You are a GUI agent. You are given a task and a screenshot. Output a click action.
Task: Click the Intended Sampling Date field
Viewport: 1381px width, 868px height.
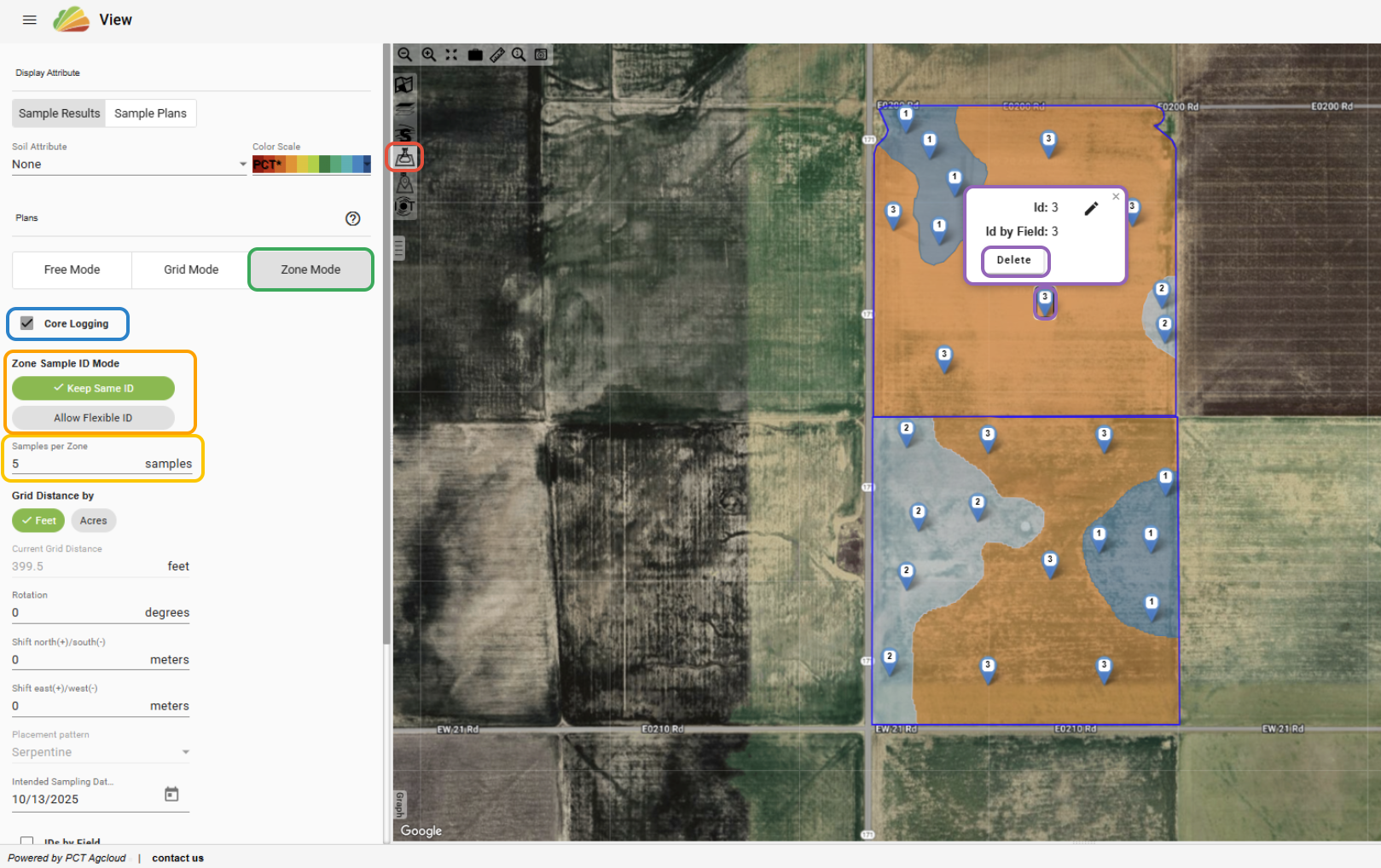[101, 799]
